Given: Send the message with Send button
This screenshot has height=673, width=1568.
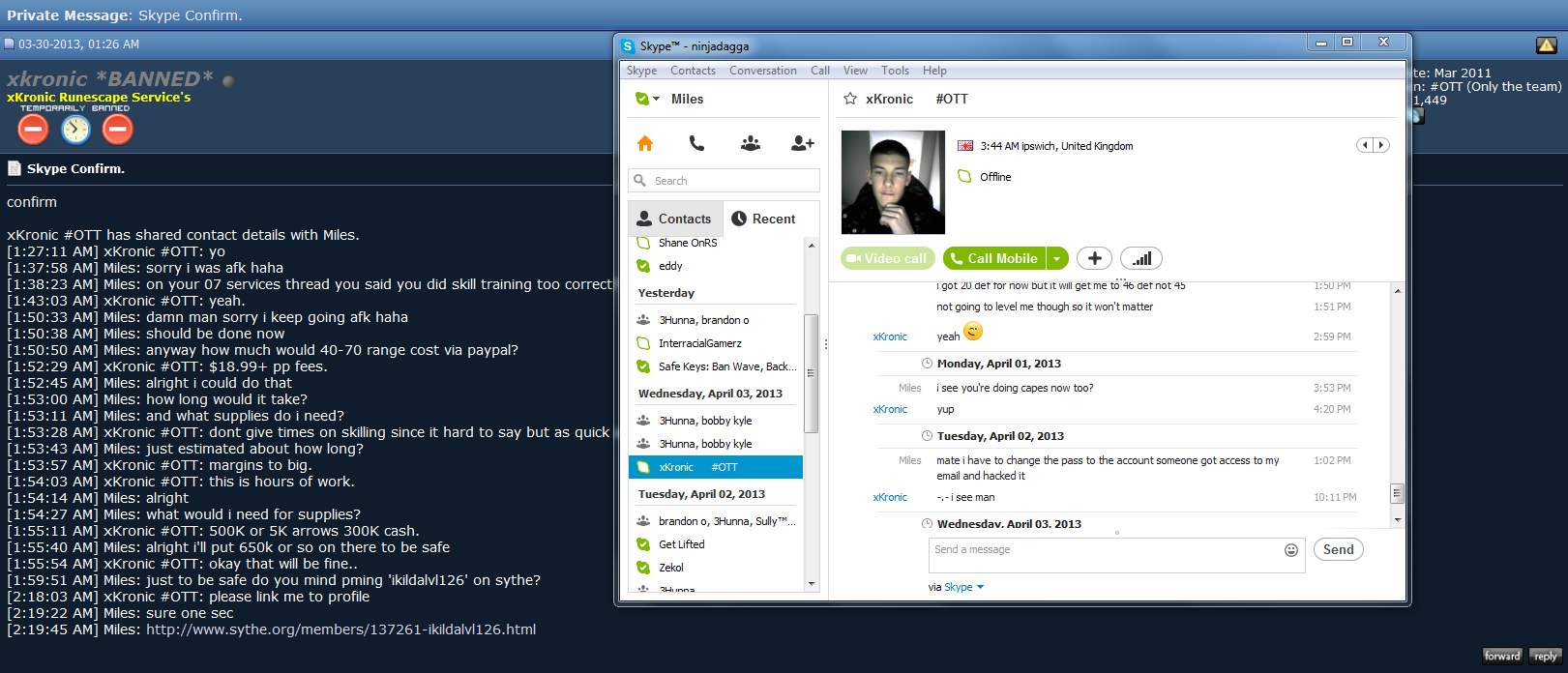Looking at the screenshot, I should coord(1338,549).
